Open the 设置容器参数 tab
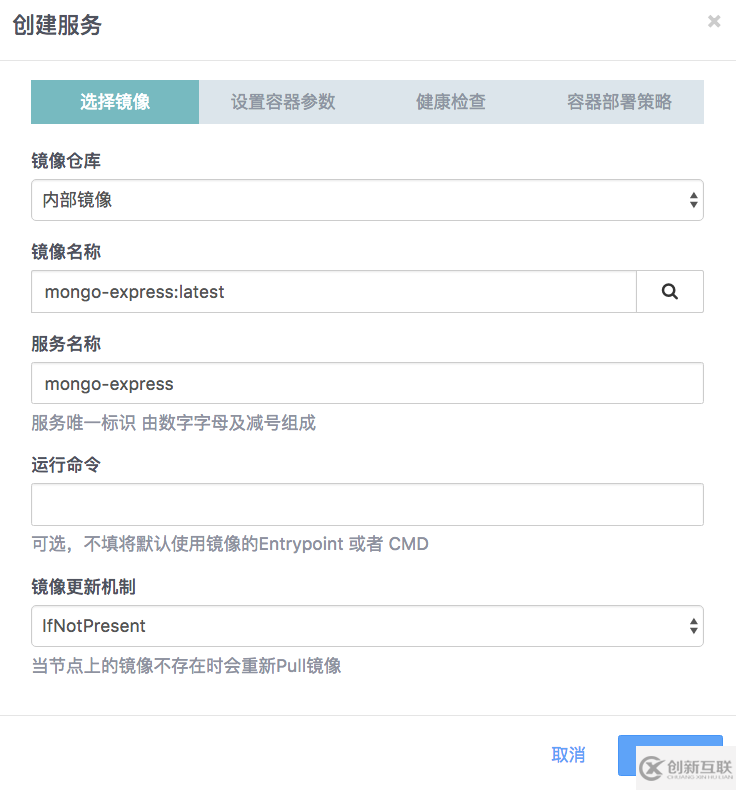736x790 pixels. tap(283, 102)
